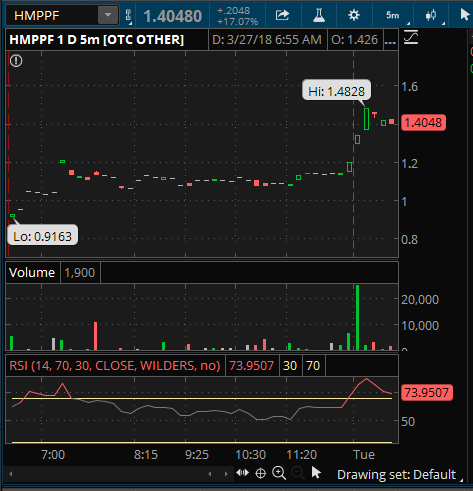Viewport: 473px width, 491px height.
Task: Open the 5m timeframe selector
Action: (393, 15)
